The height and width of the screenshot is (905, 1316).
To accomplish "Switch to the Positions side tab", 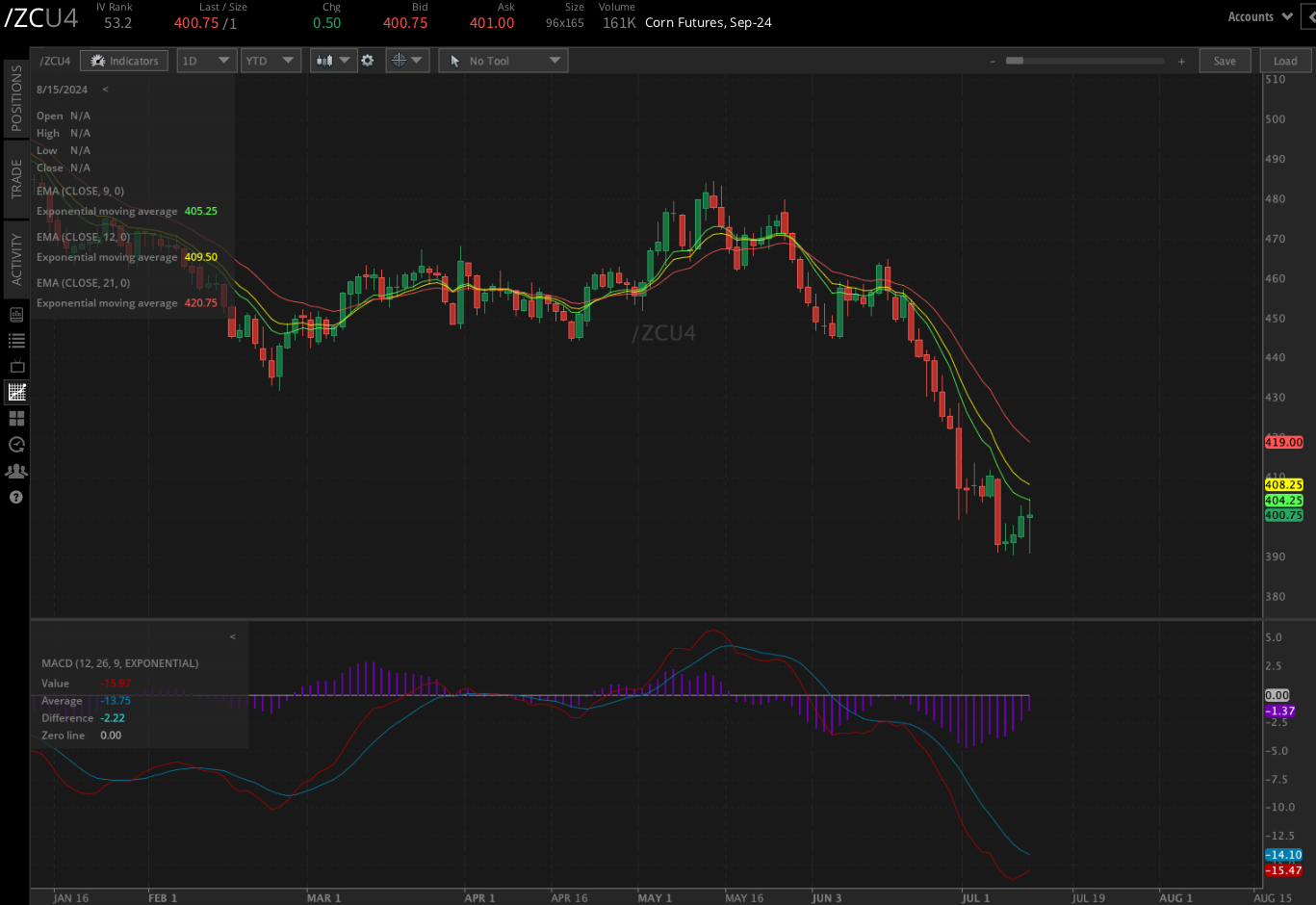I will (15, 98).
